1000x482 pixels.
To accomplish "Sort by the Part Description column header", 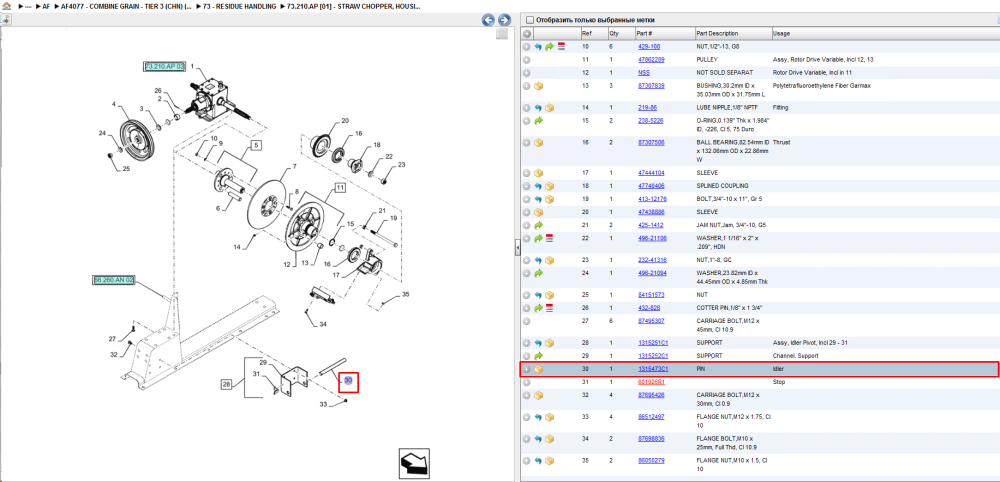I will click(x=717, y=33).
